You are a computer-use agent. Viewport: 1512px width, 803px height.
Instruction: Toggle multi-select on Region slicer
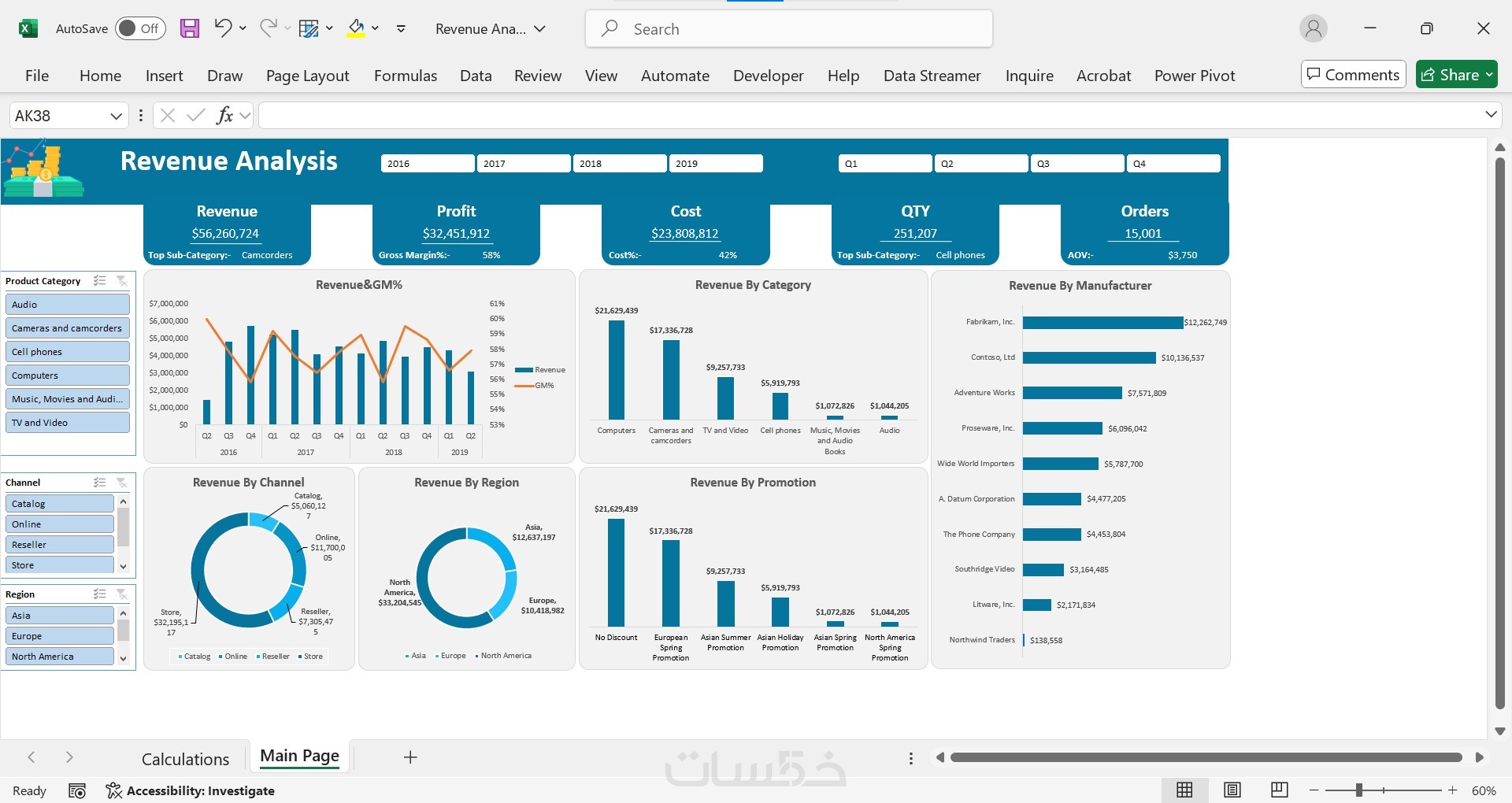(100, 594)
